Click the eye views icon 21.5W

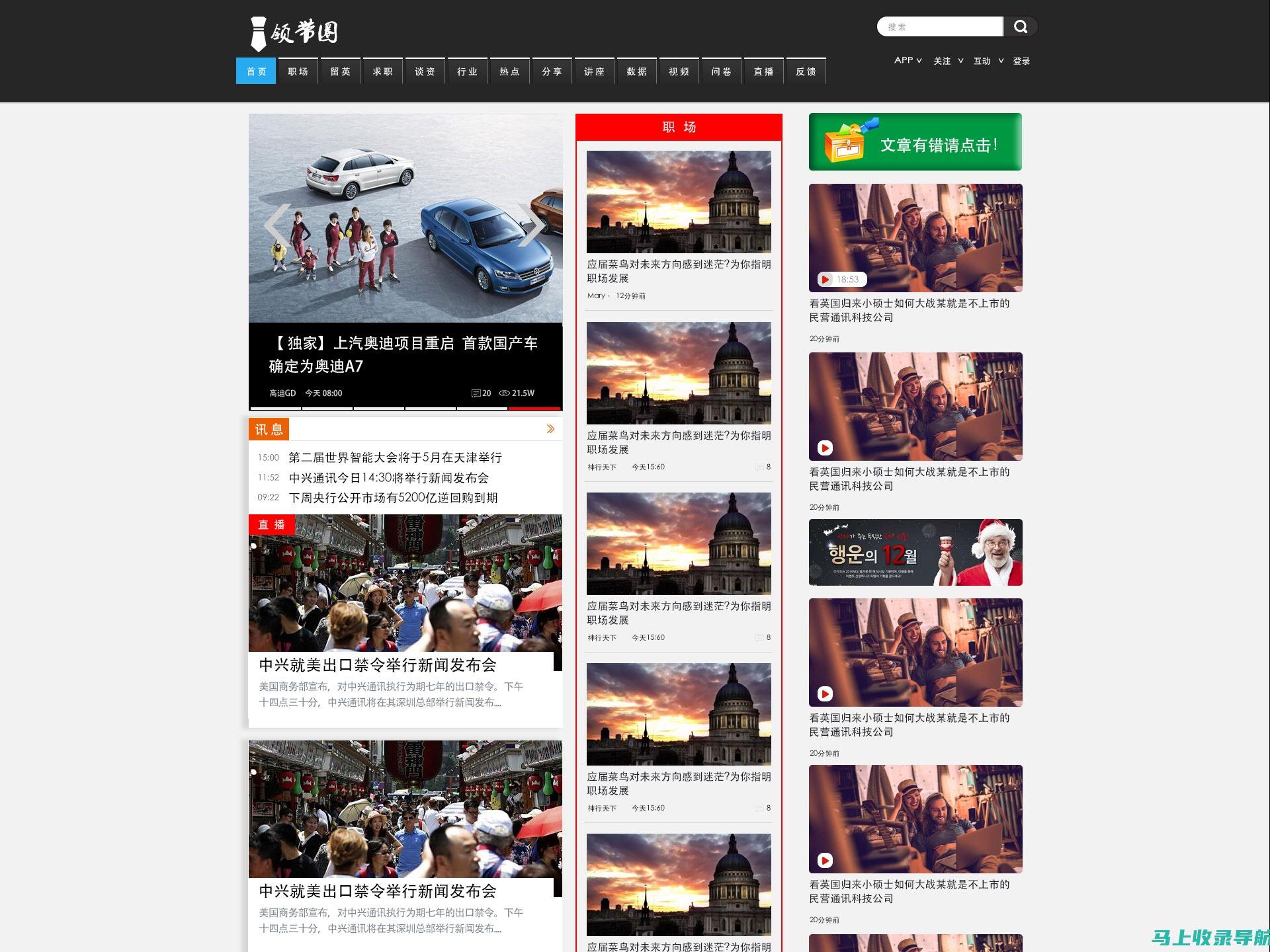pos(504,393)
